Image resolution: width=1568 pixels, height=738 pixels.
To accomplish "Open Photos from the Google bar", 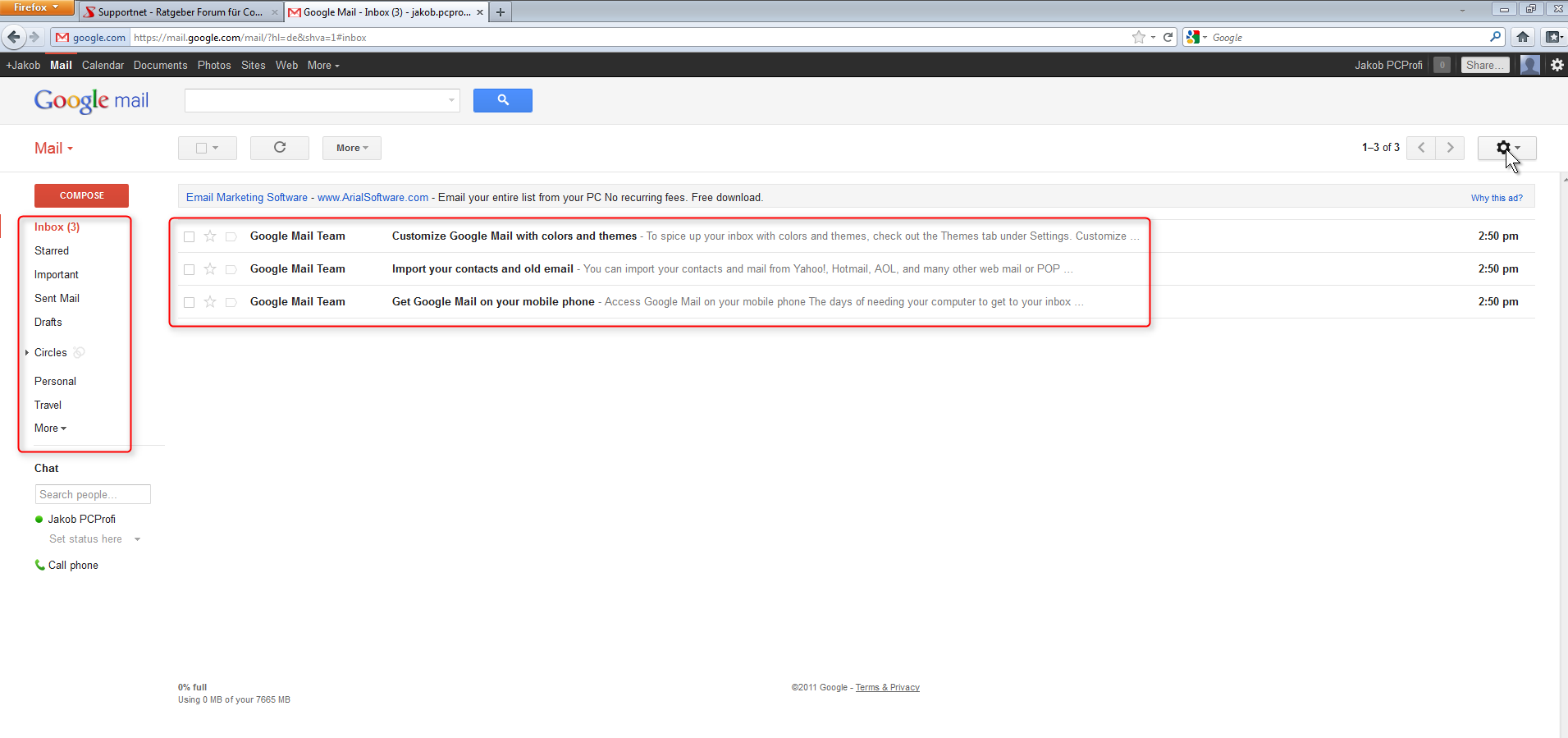I will pos(214,65).
